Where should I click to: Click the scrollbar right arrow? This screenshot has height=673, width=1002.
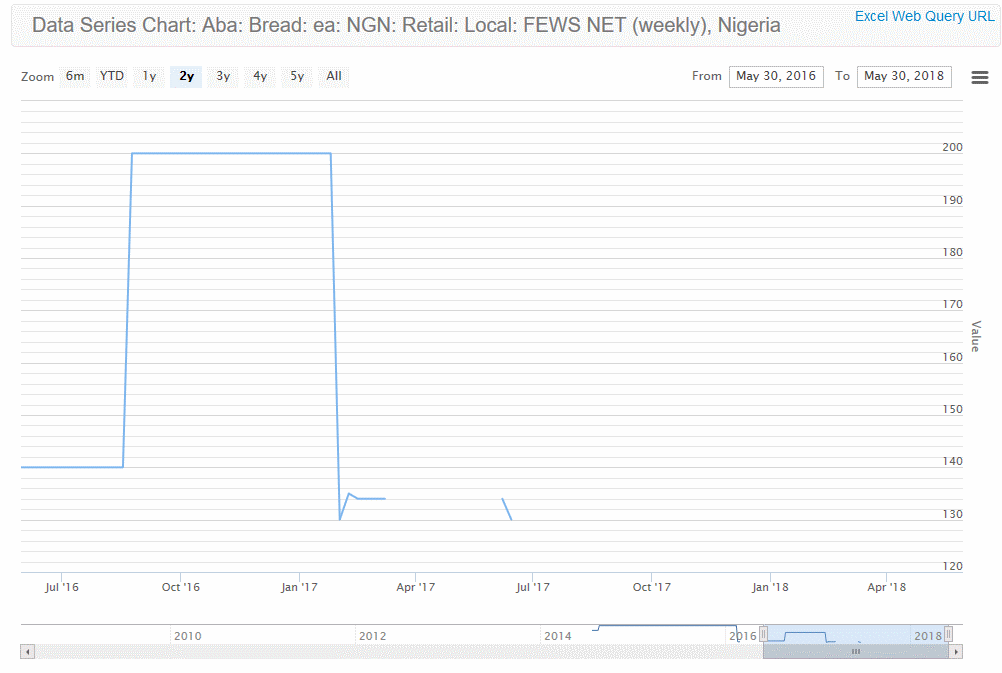(956, 652)
